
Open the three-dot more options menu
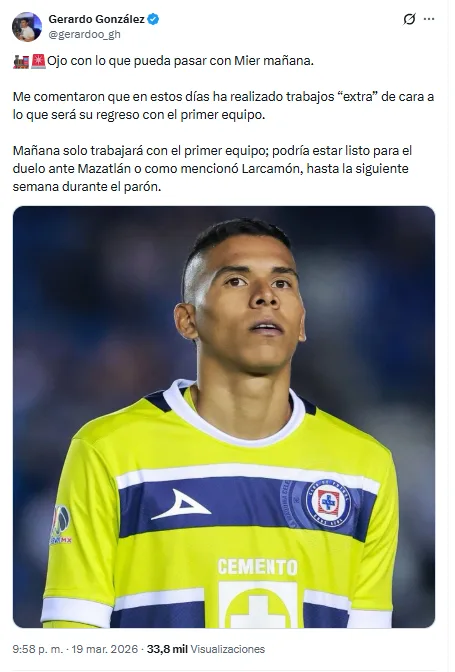coord(429,19)
